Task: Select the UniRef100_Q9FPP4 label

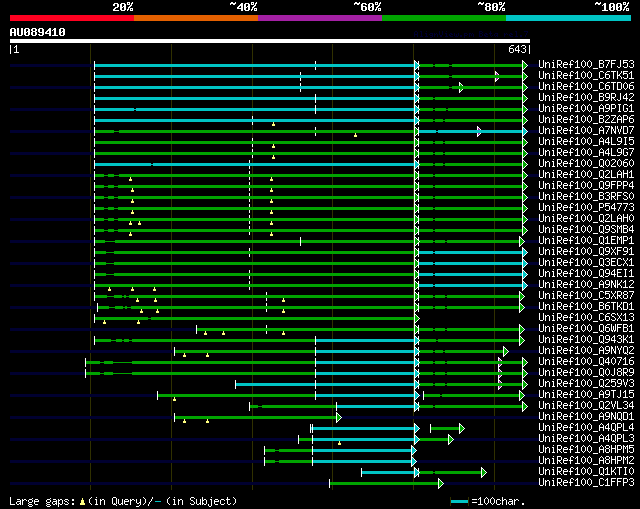Action: (586, 186)
